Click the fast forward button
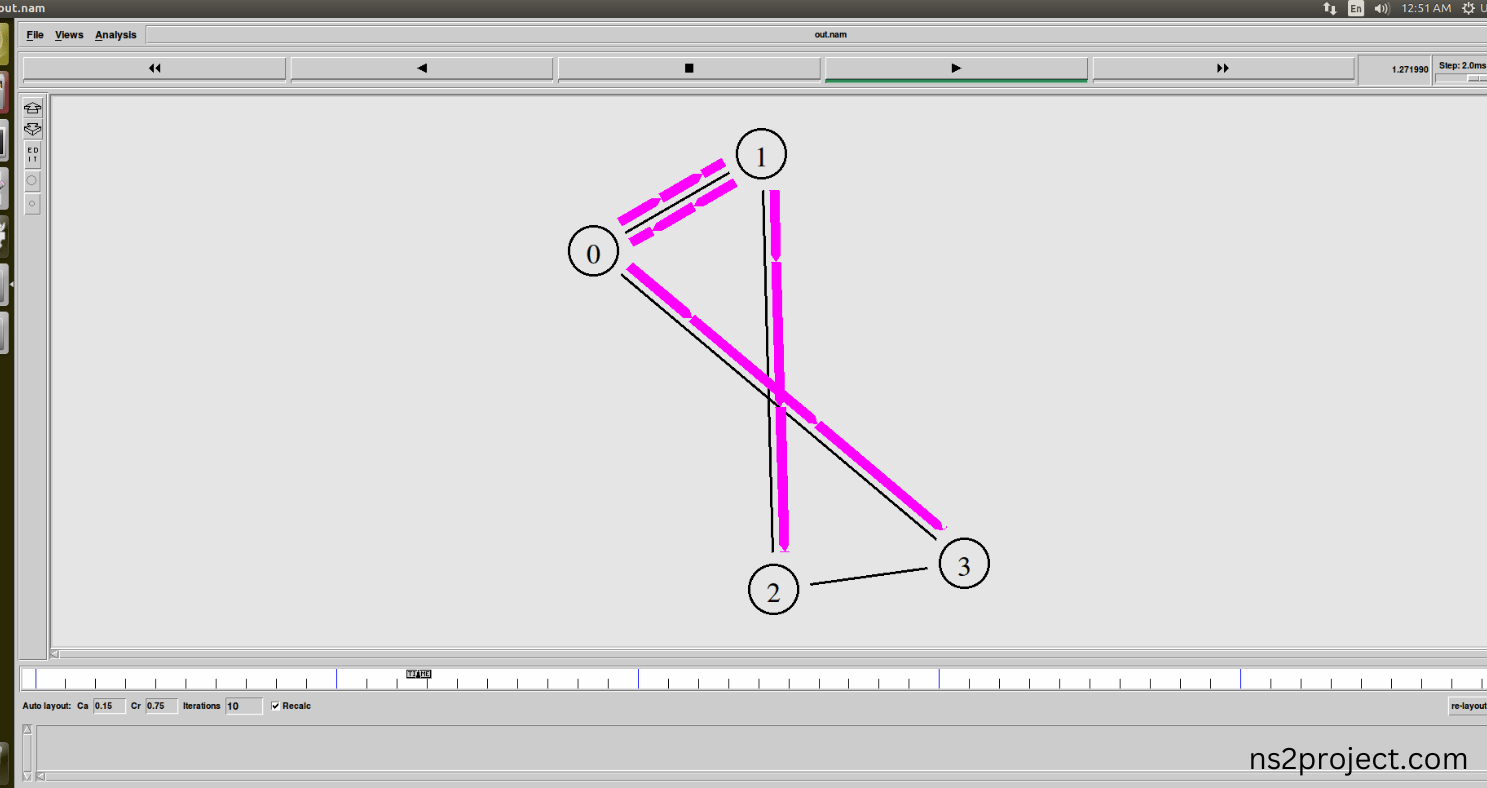 click(x=1223, y=68)
